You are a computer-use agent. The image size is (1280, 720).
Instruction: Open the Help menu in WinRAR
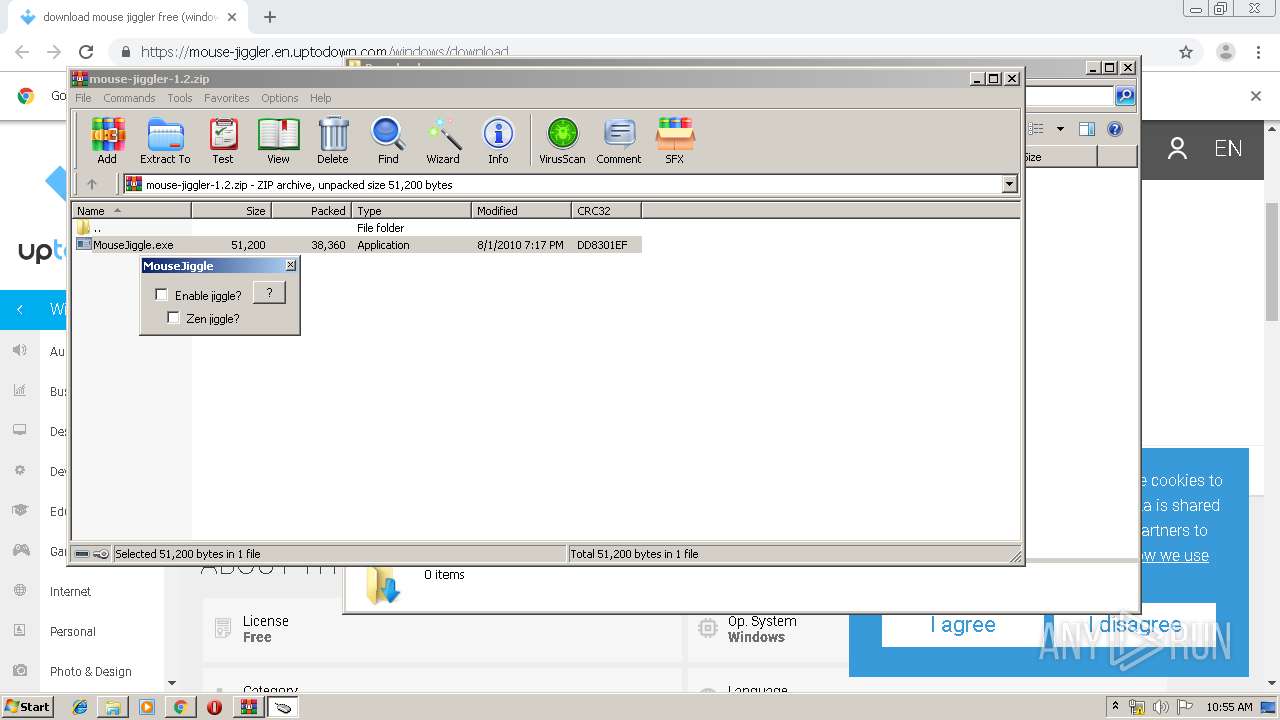pos(320,98)
